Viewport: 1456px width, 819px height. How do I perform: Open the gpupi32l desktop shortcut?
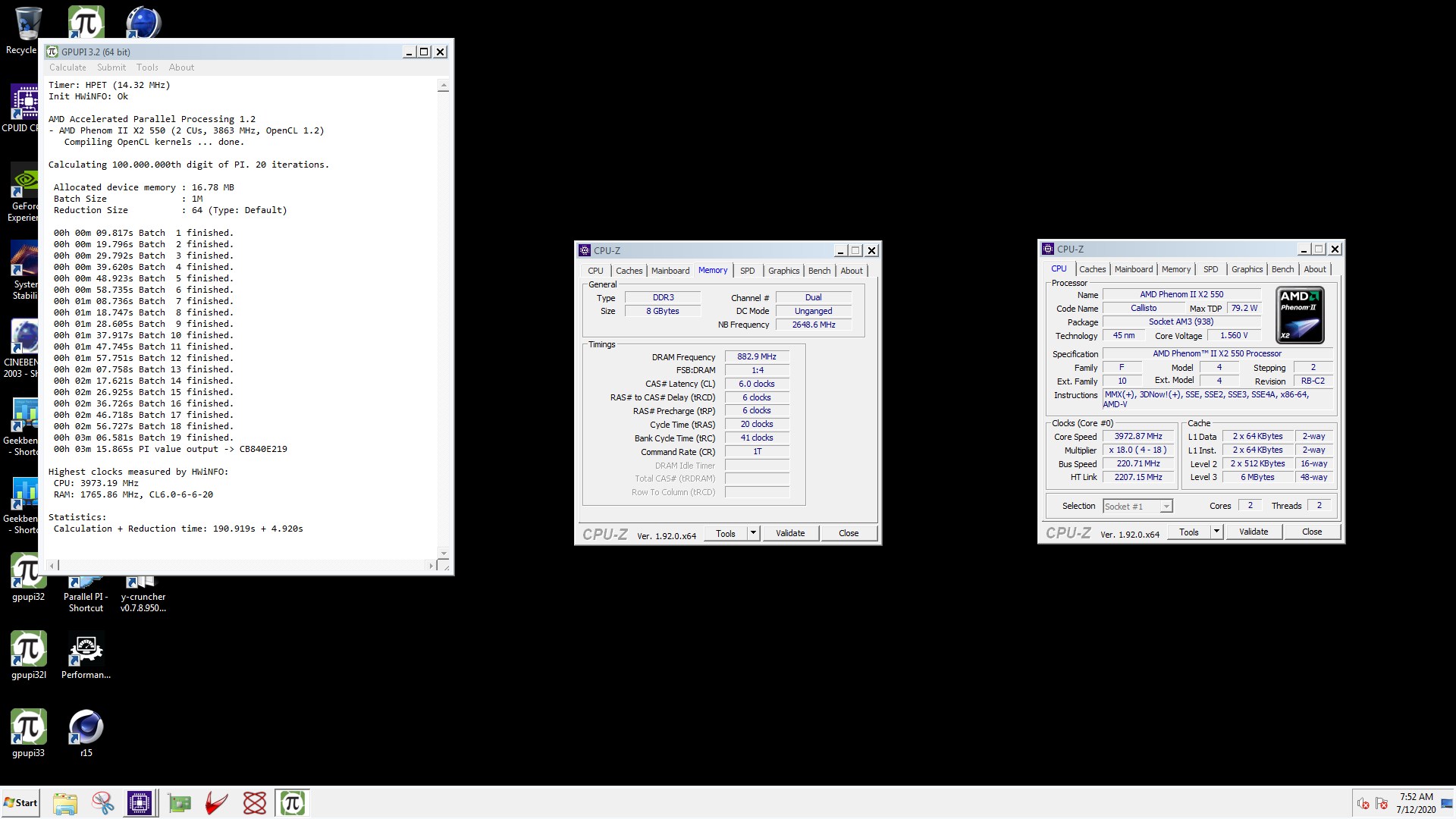point(28,656)
